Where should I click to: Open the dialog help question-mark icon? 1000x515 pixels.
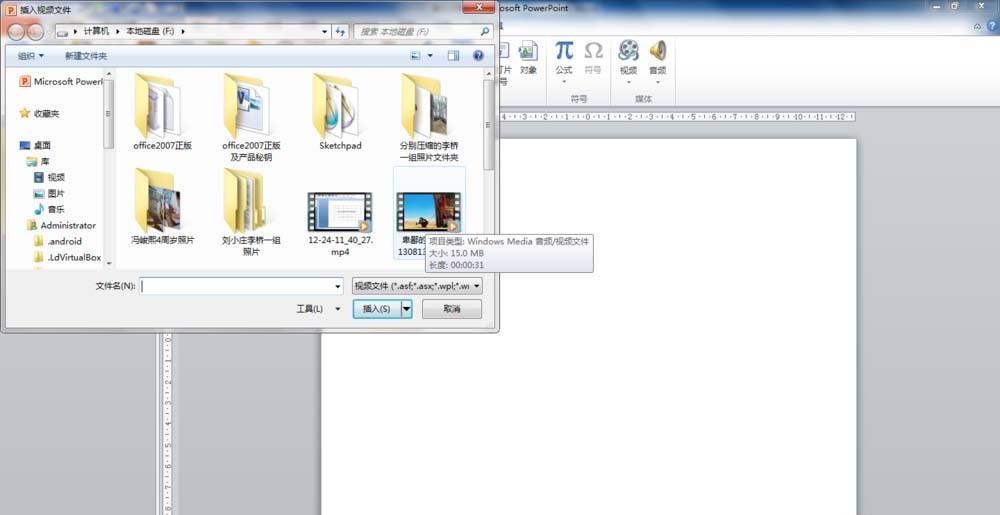(x=478, y=56)
